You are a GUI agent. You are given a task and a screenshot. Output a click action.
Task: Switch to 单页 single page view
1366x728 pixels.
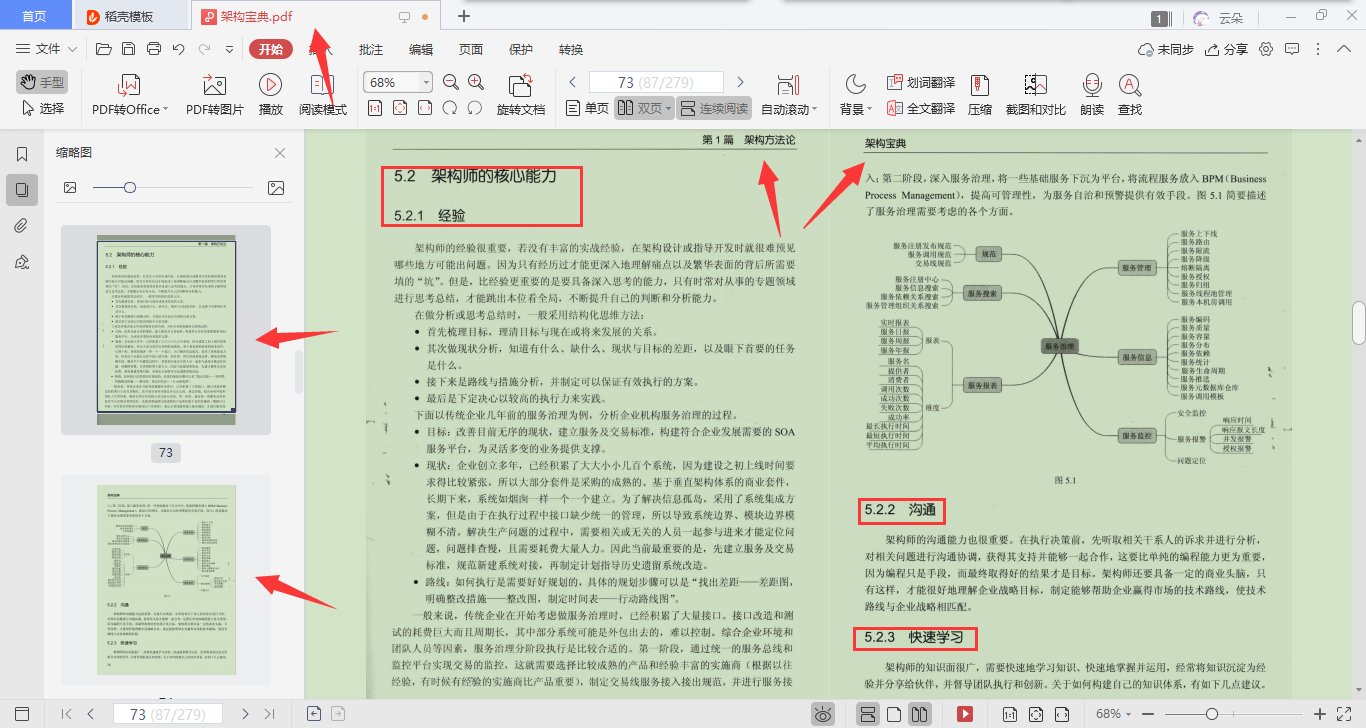[x=587, y=108]
